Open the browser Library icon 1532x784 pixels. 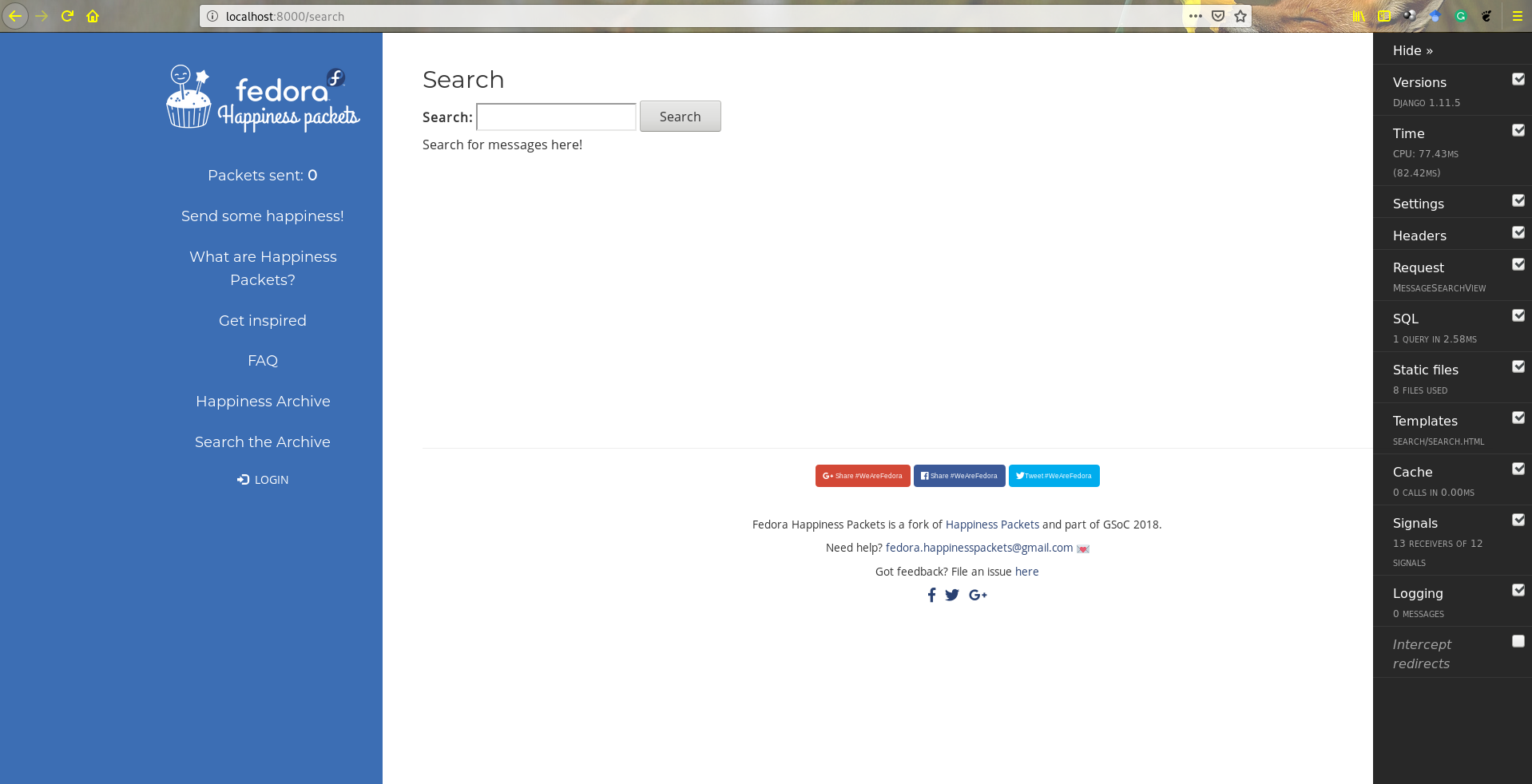[x=1359, y=16]
